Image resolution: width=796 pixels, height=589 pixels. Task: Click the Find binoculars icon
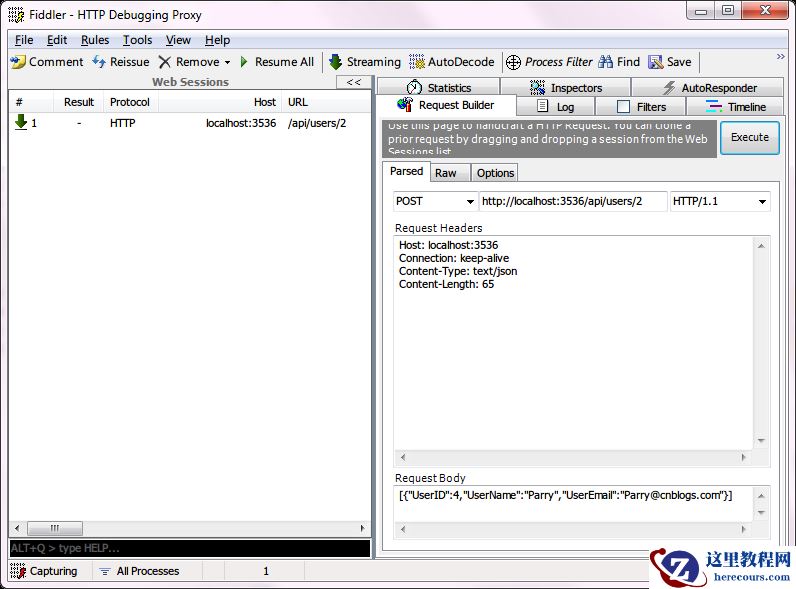pos(606,62)
